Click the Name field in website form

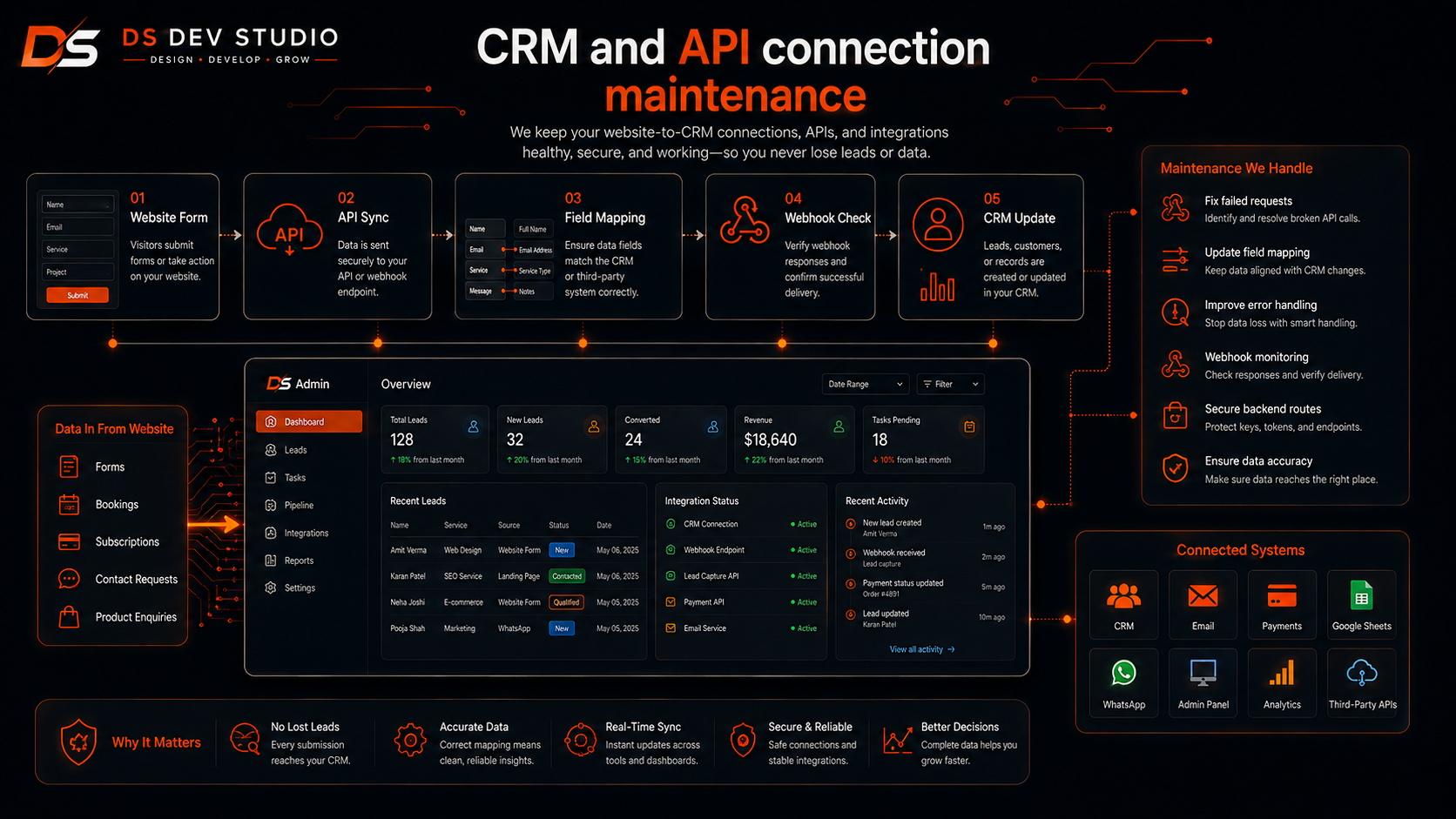[x=78, y=205]
